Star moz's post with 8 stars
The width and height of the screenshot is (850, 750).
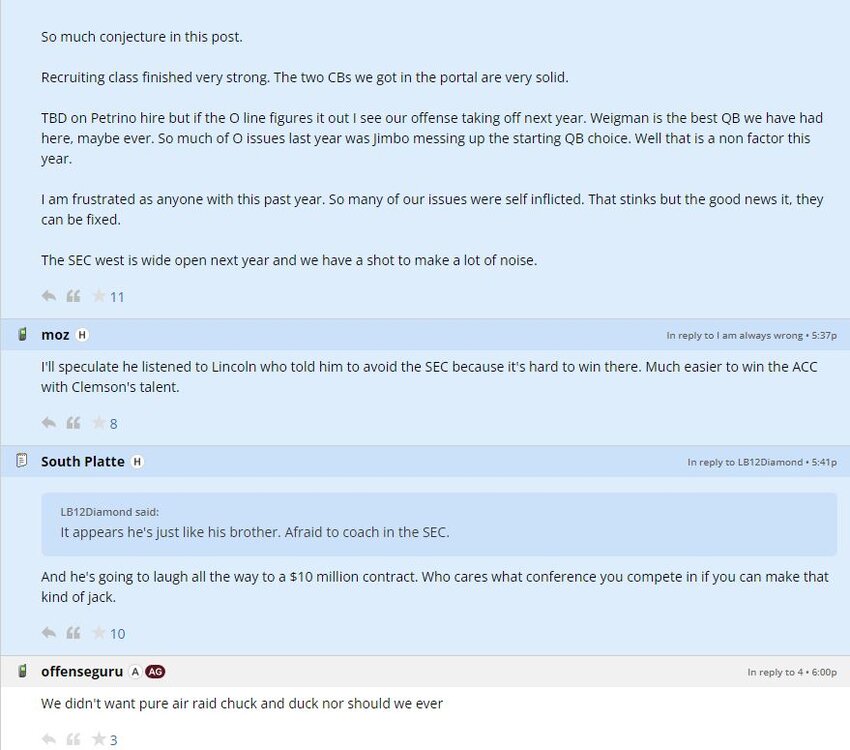99,423
